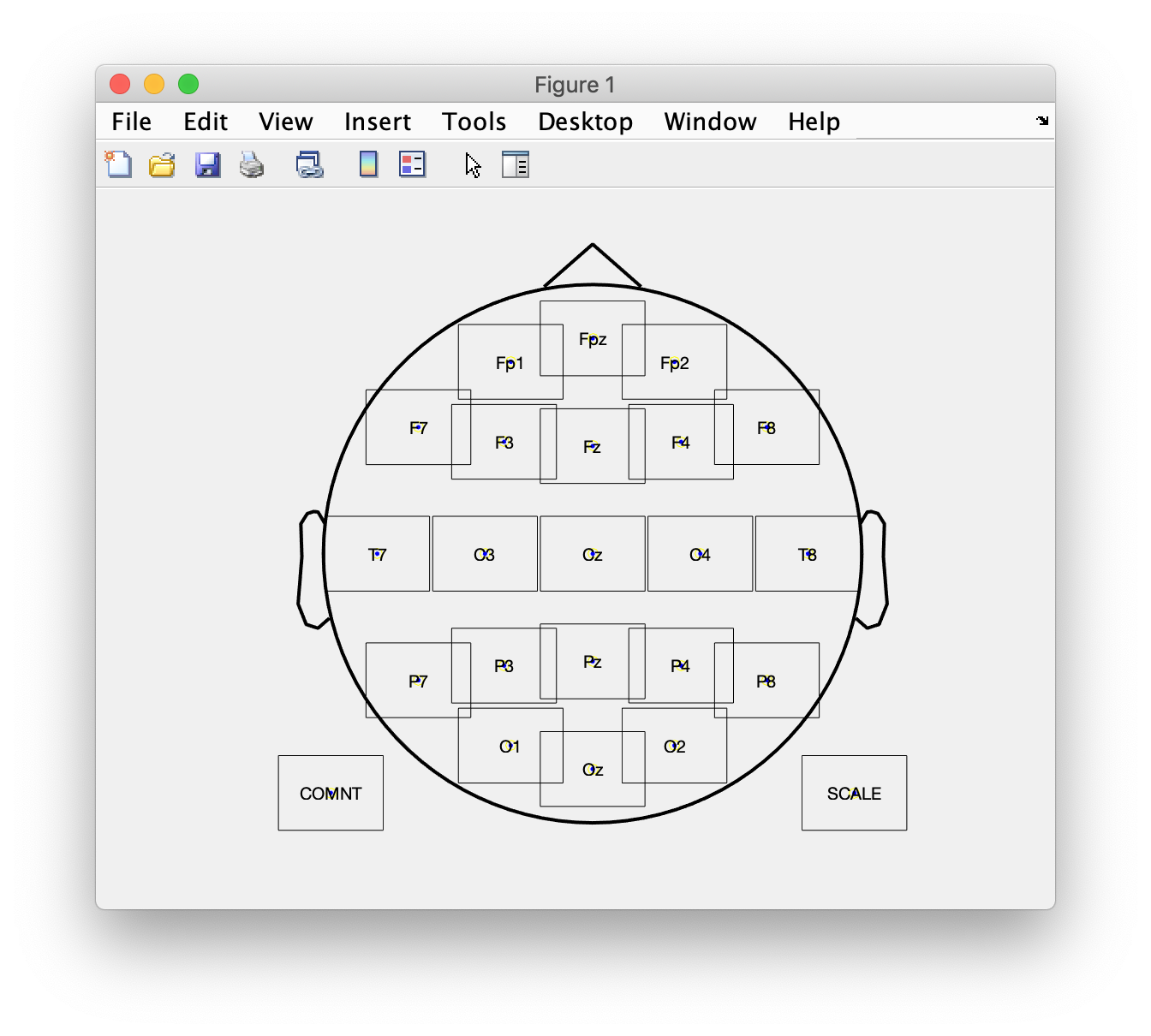Open the Property Inspector toolbar icon

tap(516, 164)
